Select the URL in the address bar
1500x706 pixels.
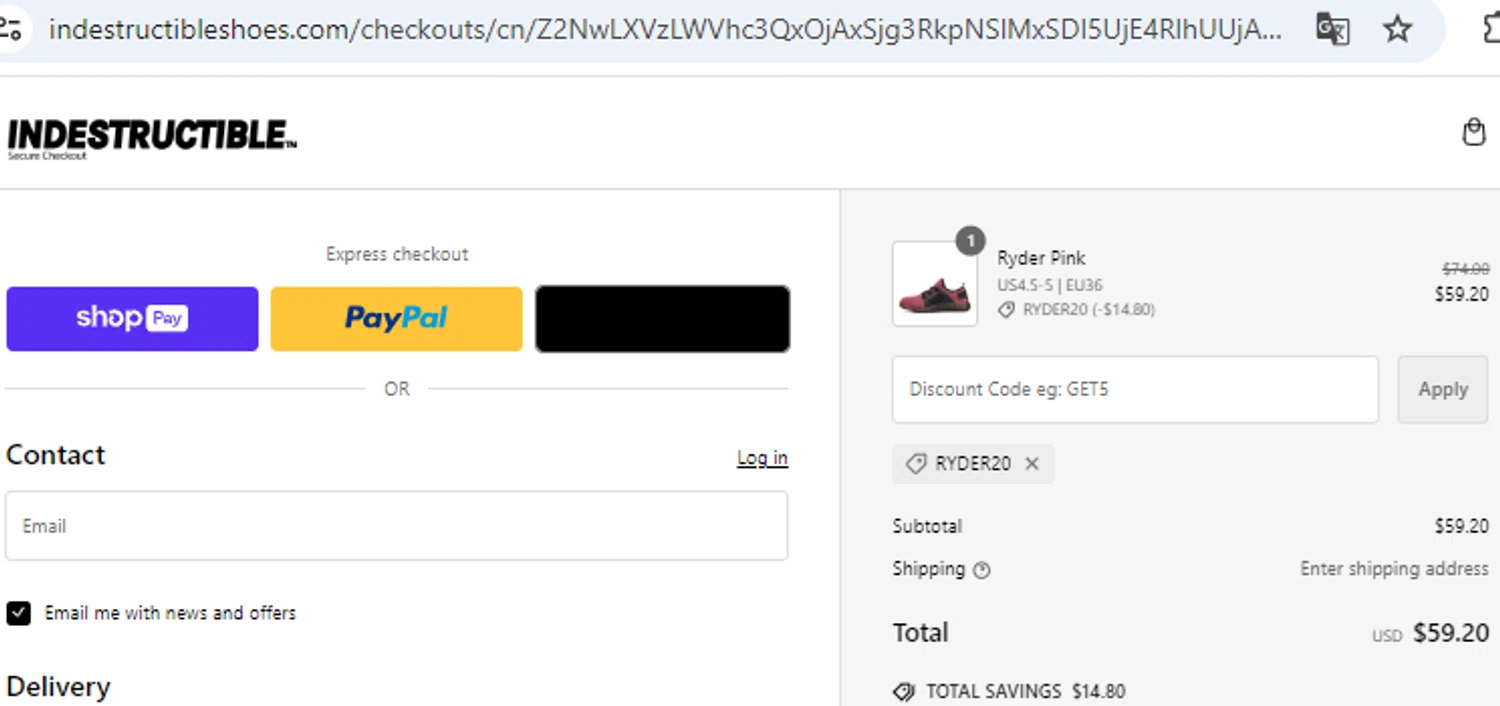(665, 30)
